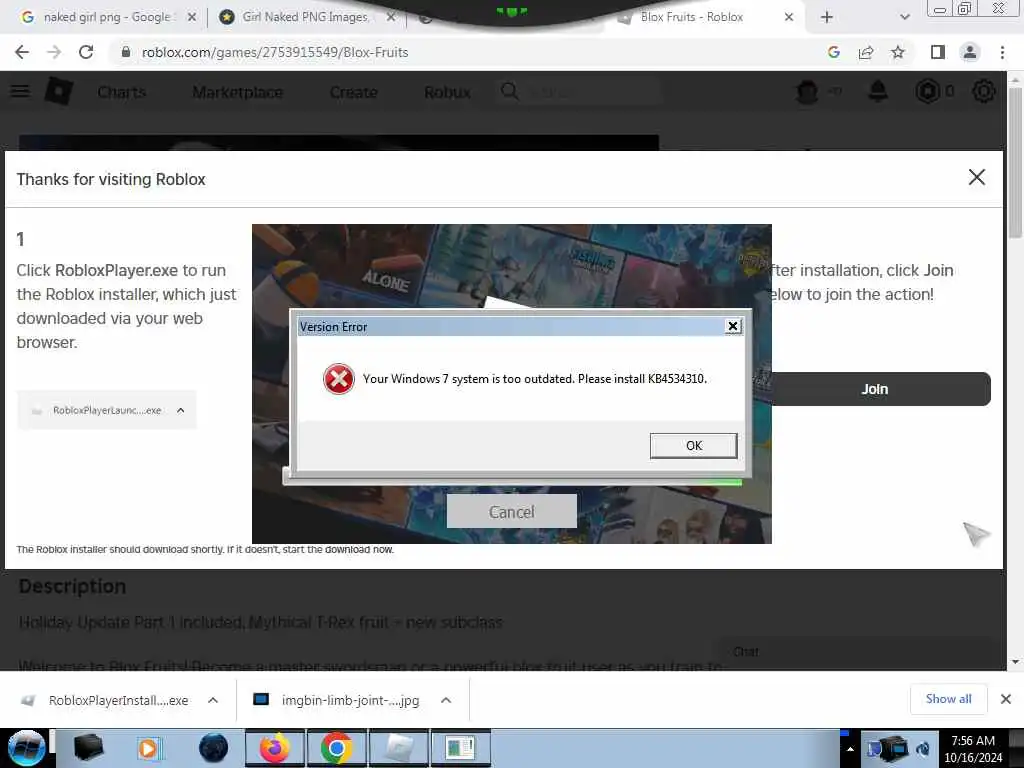Open a new browser tab

tap(827, 17)
